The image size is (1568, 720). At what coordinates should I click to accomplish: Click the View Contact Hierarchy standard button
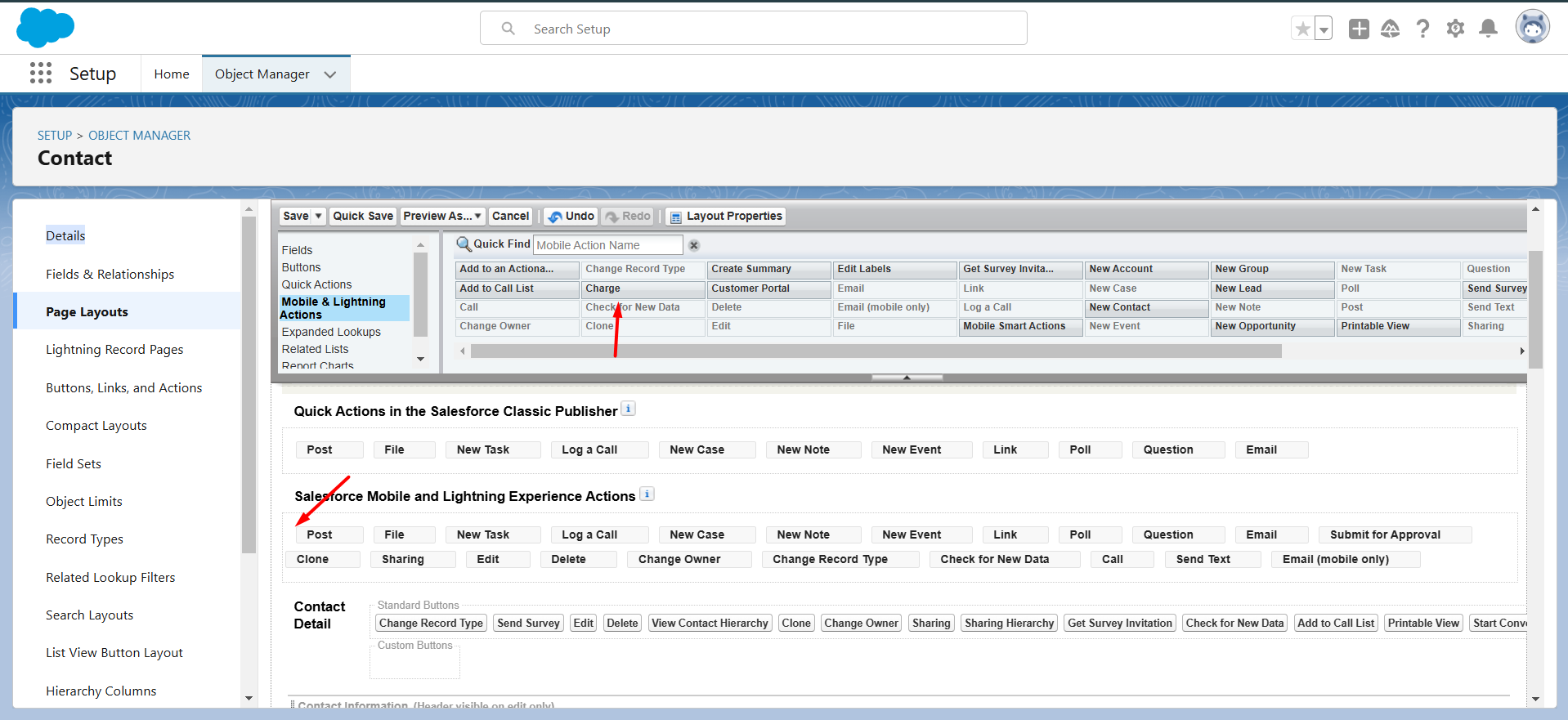point(710,624)
